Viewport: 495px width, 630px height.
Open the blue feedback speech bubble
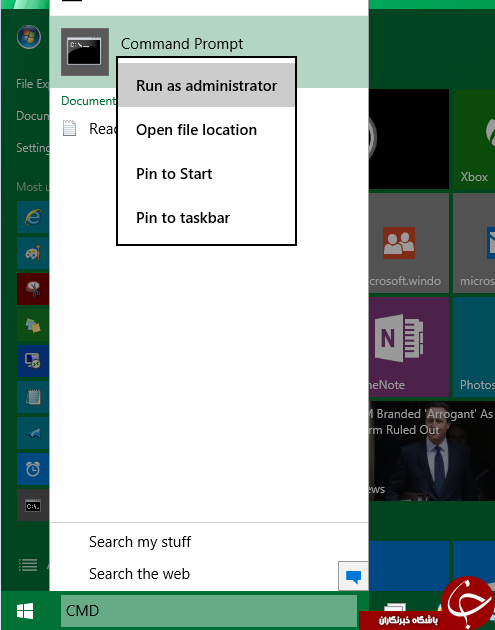point(353,576)
